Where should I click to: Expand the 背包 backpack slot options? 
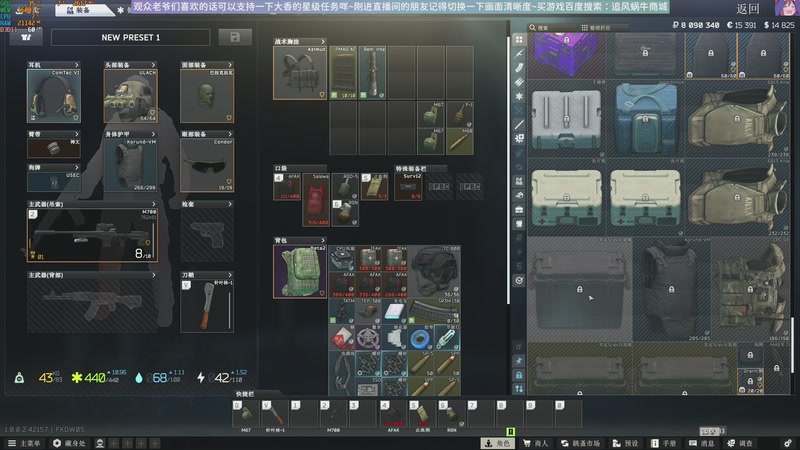coord(322,240)
